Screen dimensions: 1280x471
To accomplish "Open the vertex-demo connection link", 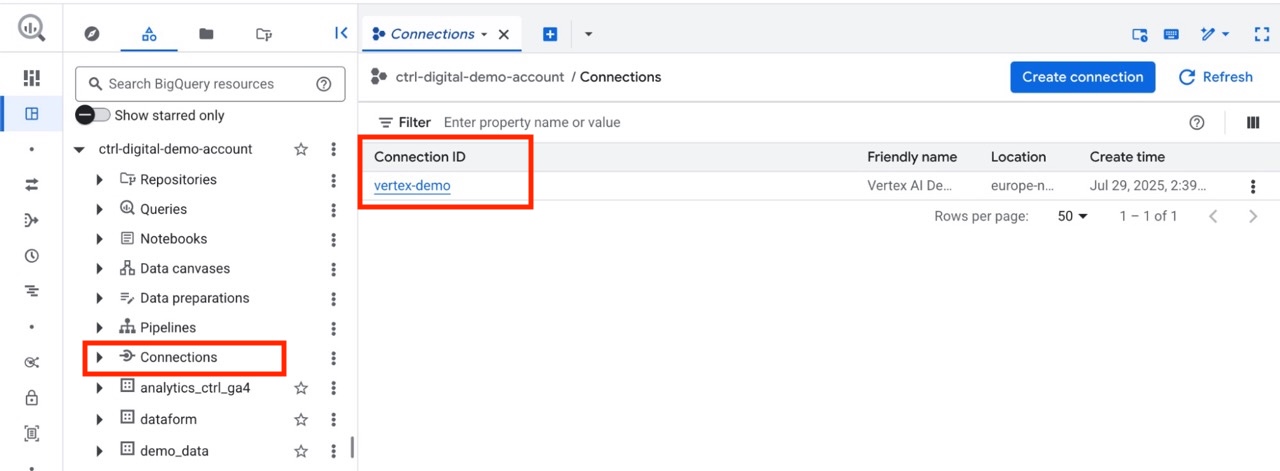I will 412,186.
